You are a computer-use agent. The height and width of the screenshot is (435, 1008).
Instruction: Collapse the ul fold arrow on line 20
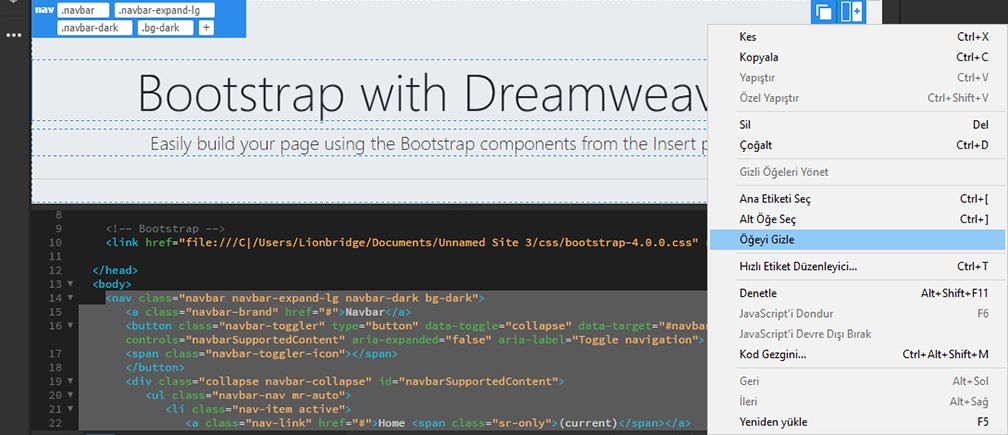(70, 395)
